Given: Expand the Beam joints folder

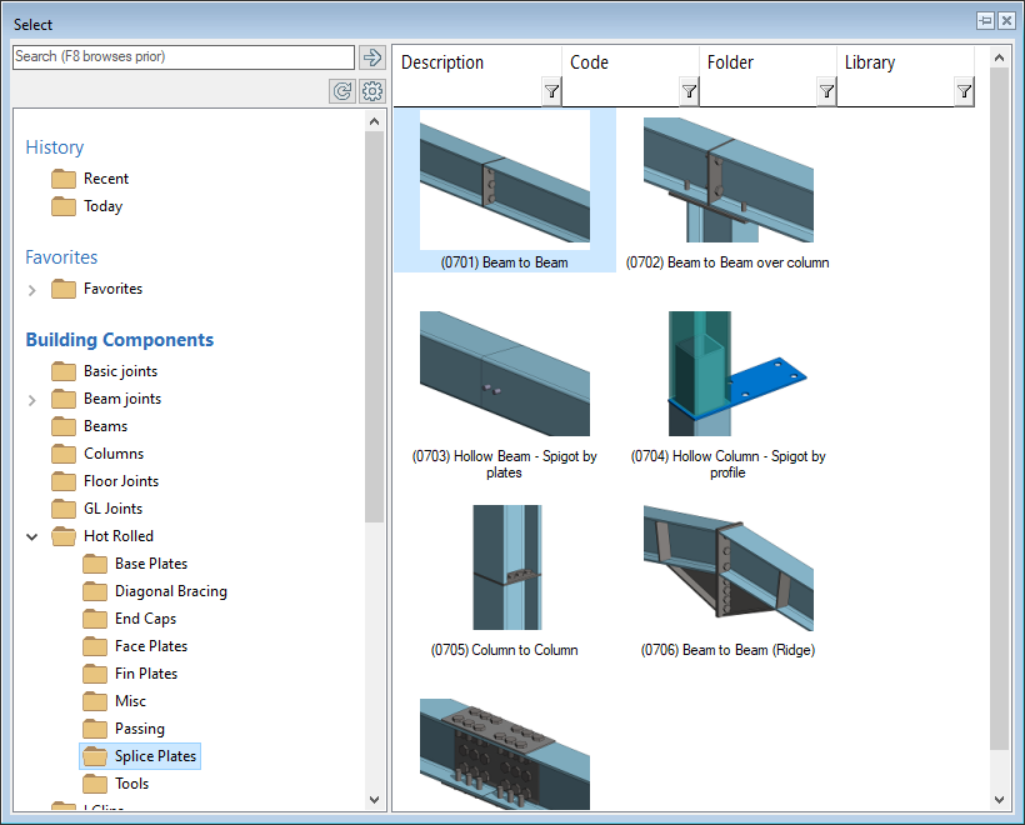Looking at the screenshot, I should click(x=30, y=398).
